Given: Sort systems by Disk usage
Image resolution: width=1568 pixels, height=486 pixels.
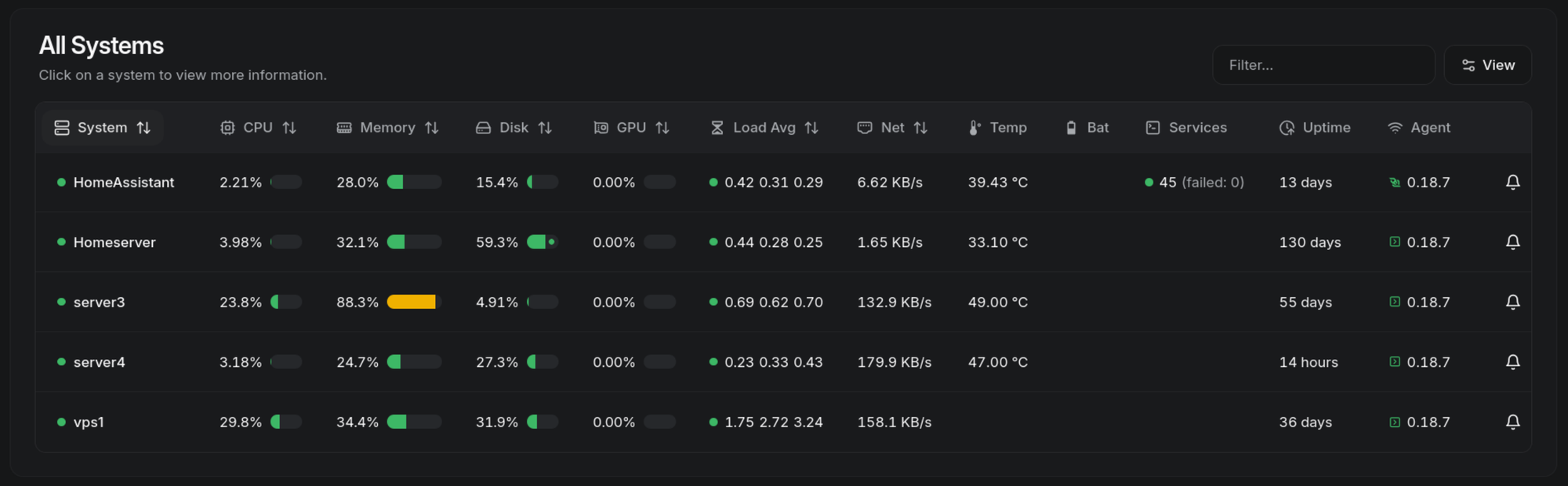Looking at the screenshot, I should point(514,128).
